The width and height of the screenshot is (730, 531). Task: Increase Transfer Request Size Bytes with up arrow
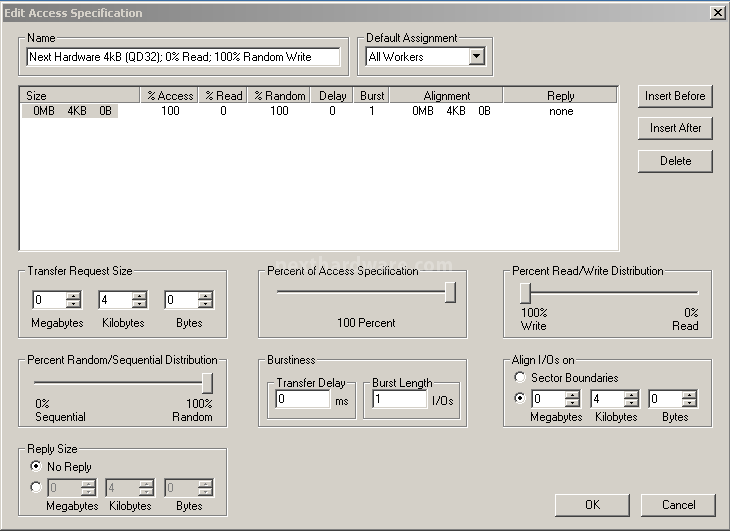[205, 296]
